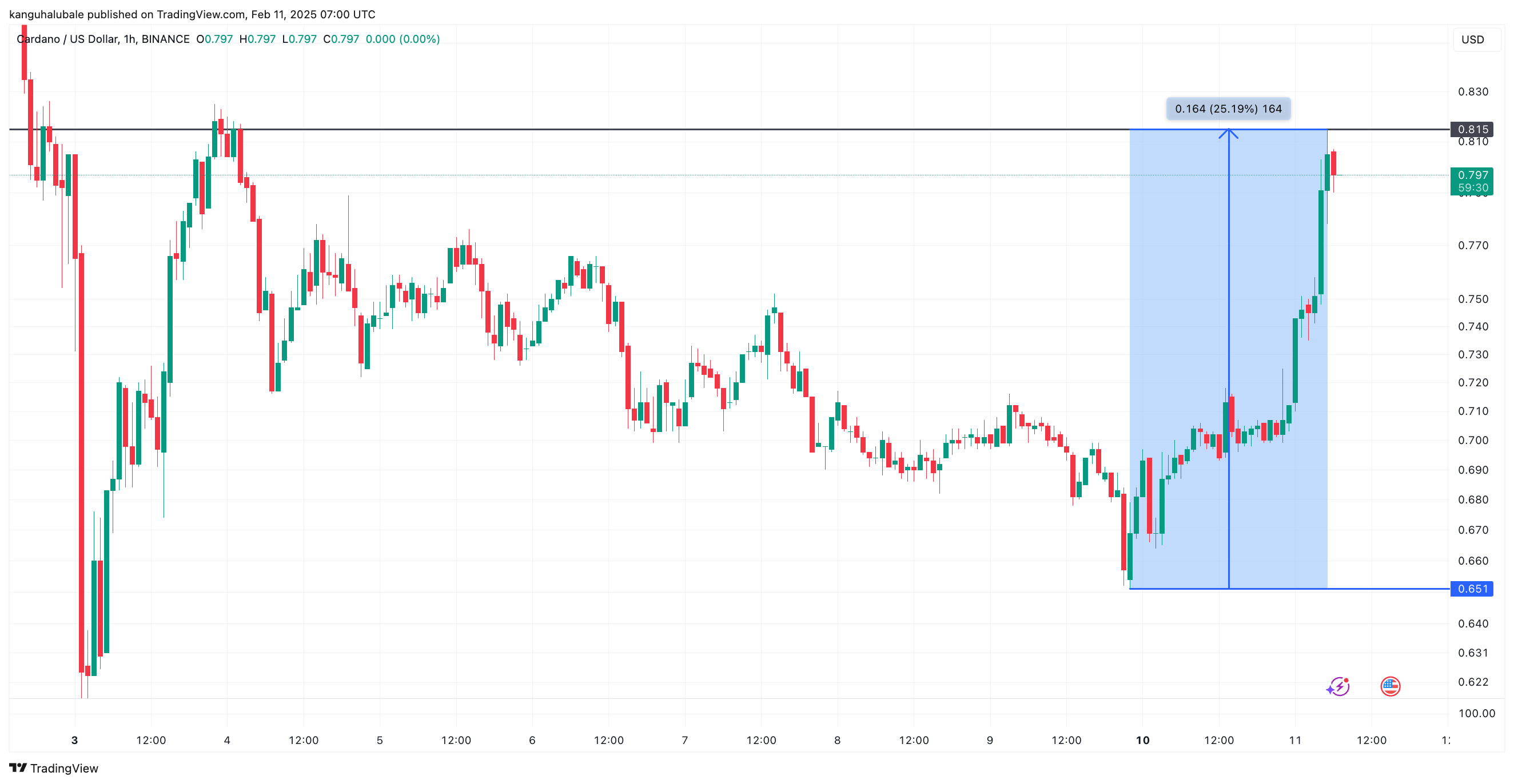Image resolution: width=1514 pixels, height=784 pixels.
Task: Click the 59:30 candle countdown timer
Action: pyautogui.click(x=1472, y=188)
